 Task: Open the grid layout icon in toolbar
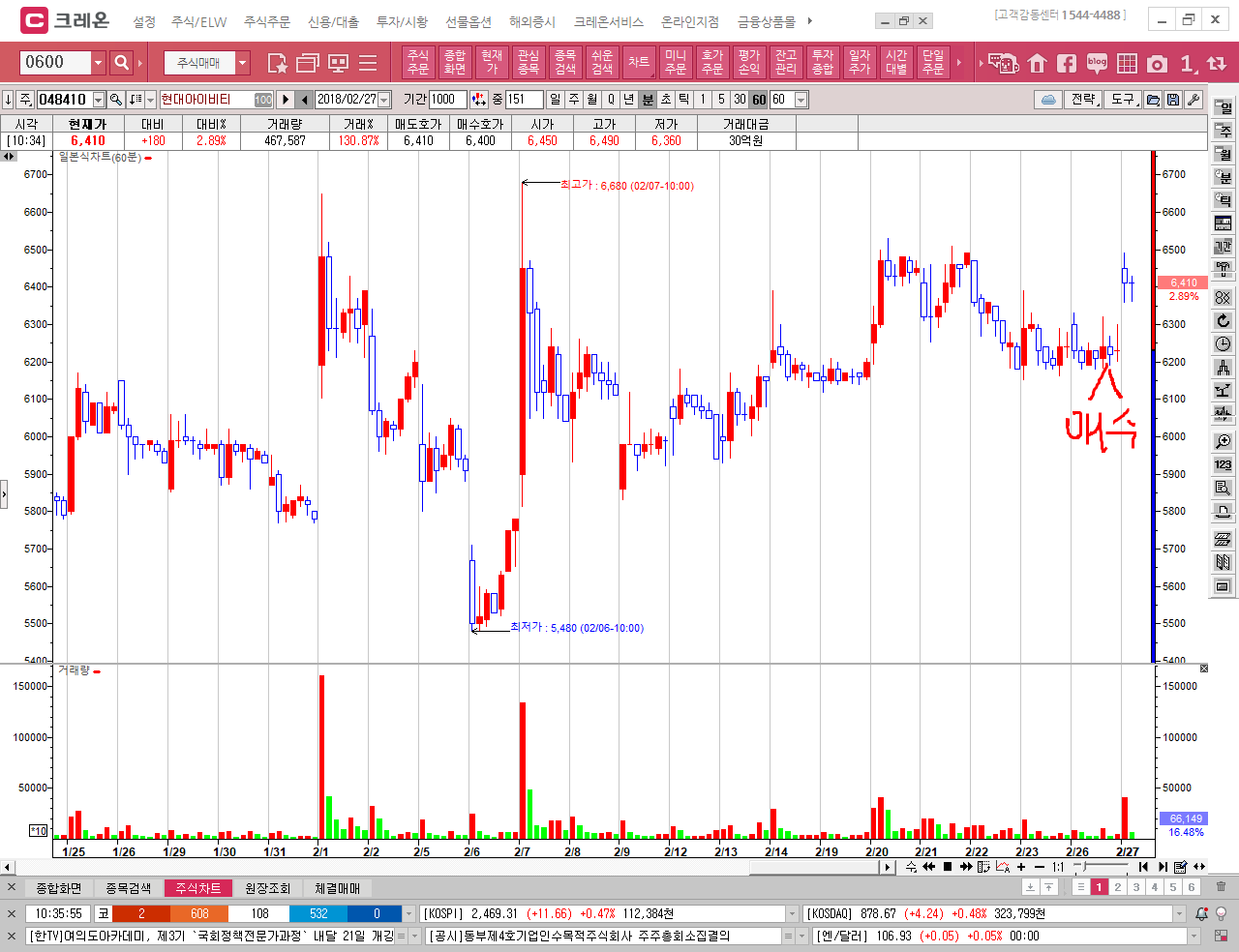[x=1127, y=64]
